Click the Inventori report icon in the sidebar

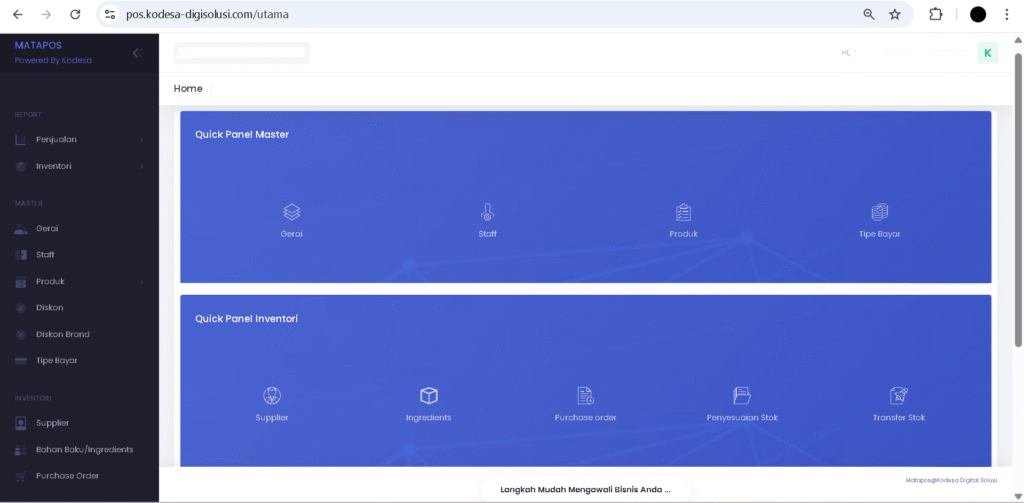21,167
